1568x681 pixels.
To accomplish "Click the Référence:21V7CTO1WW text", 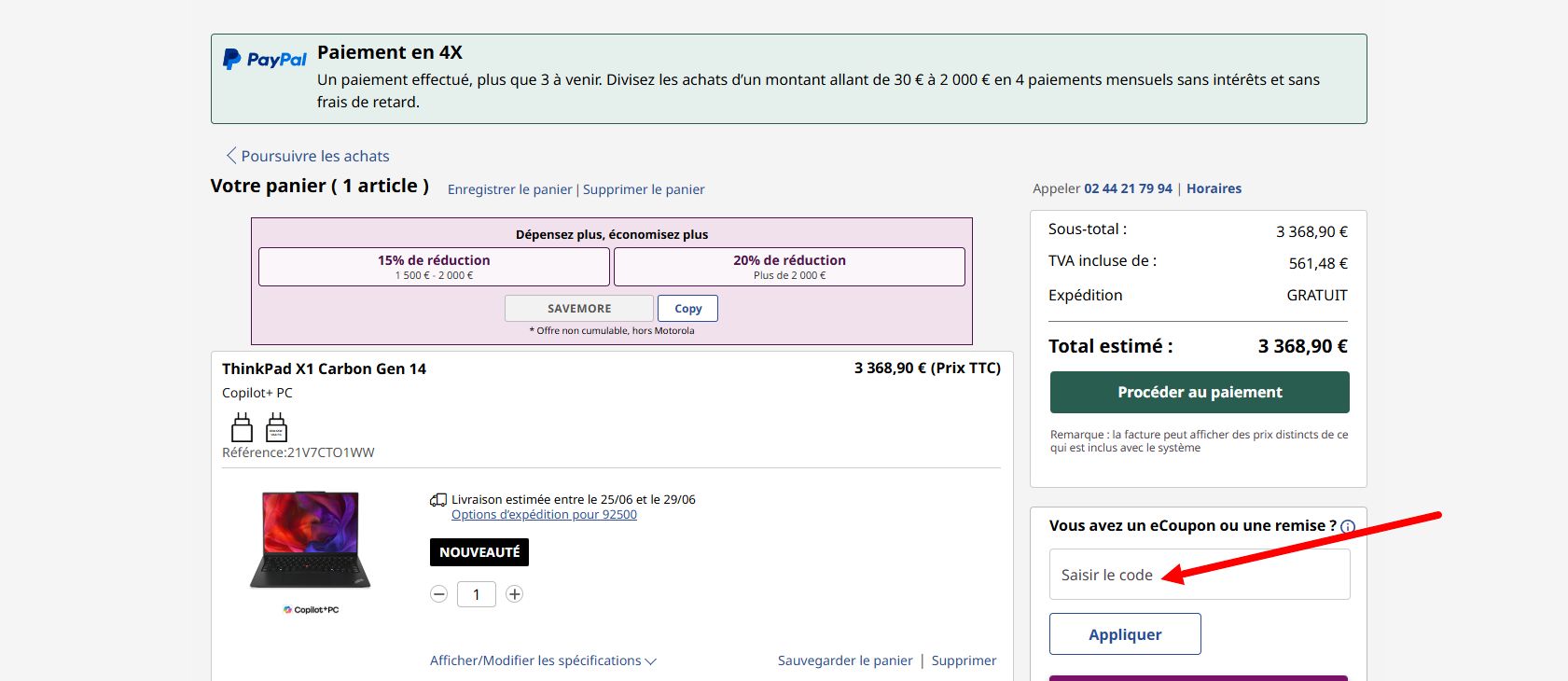I will pos(298,452).
